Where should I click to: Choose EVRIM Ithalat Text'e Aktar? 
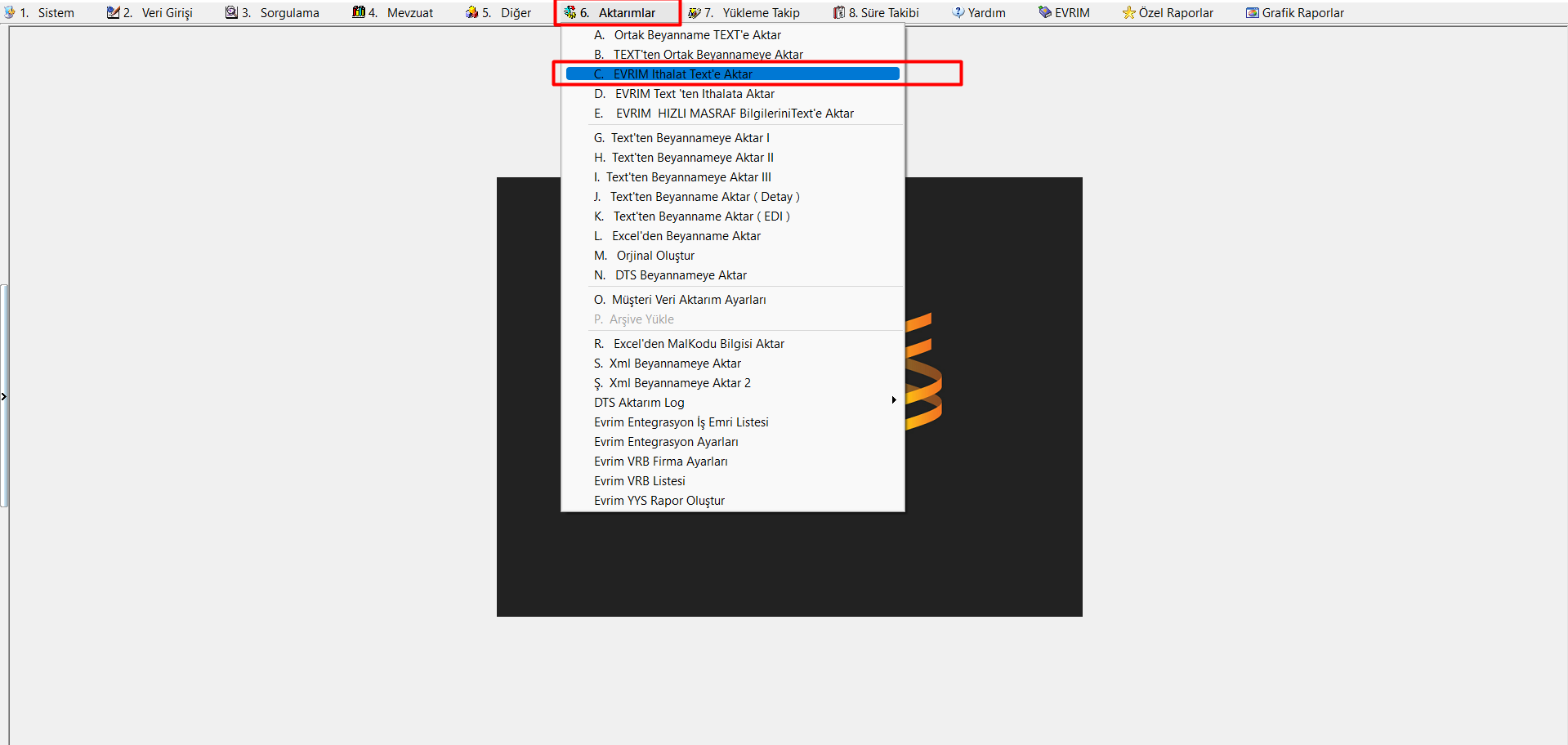[733, 74]
